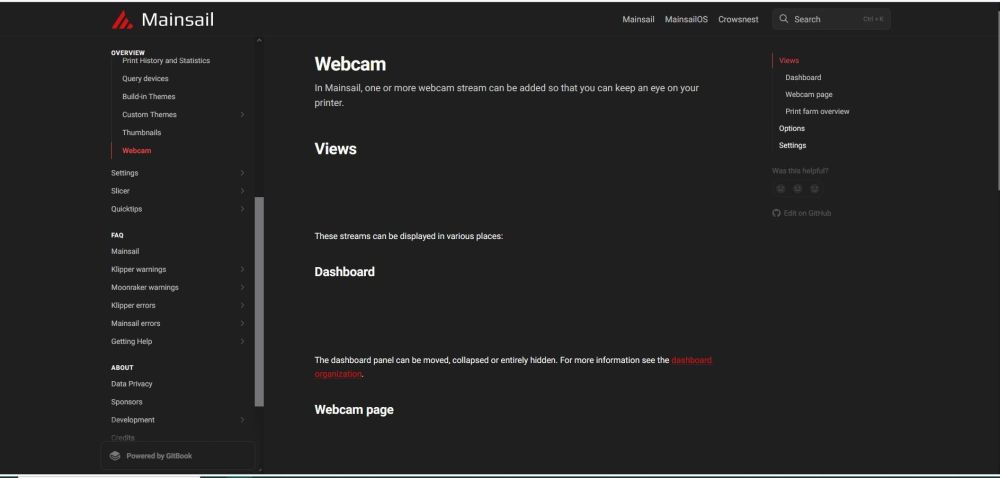1000x478 pixels.
Task: Open the Query devices page
Action: 145,78
